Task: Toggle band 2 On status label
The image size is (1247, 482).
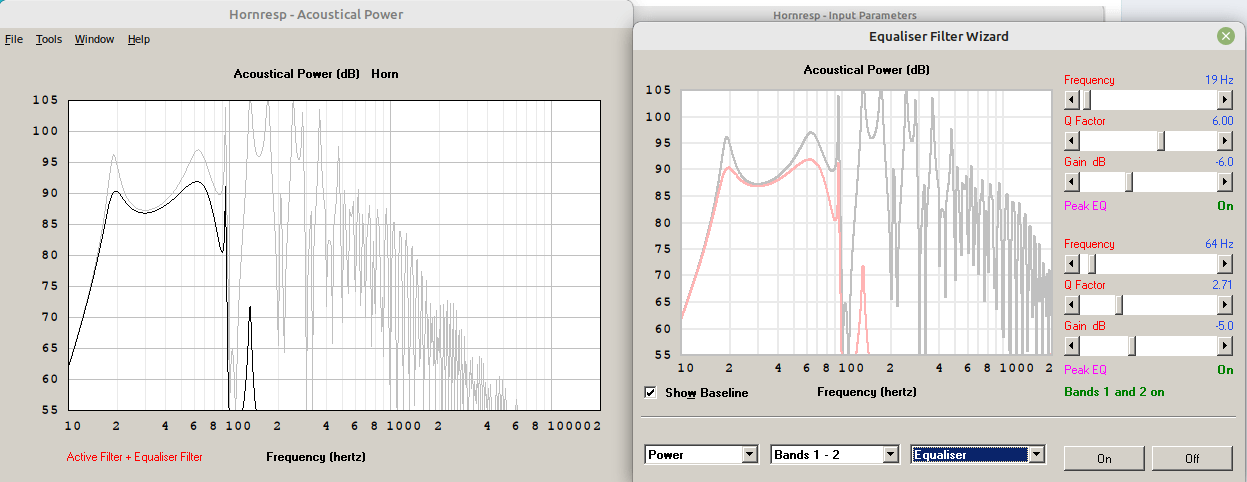Action: [1225, 369]
